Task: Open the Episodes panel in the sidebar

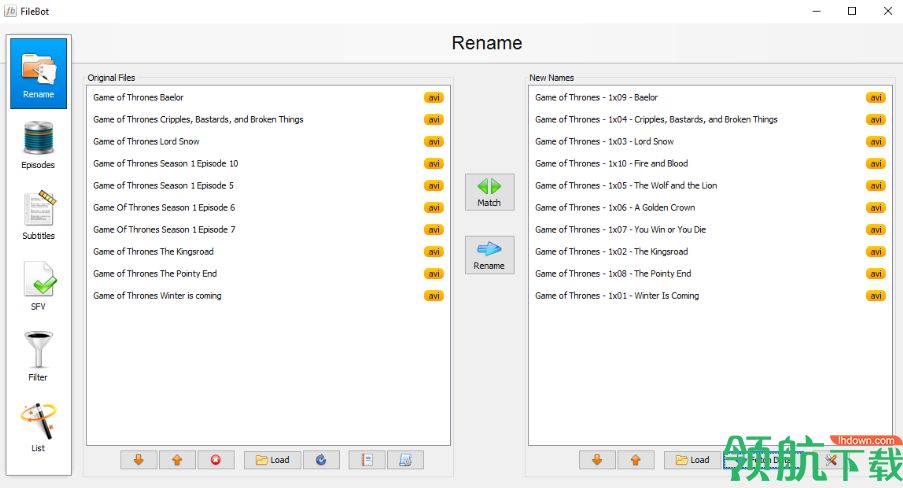Action: click(x=39, y=145)
